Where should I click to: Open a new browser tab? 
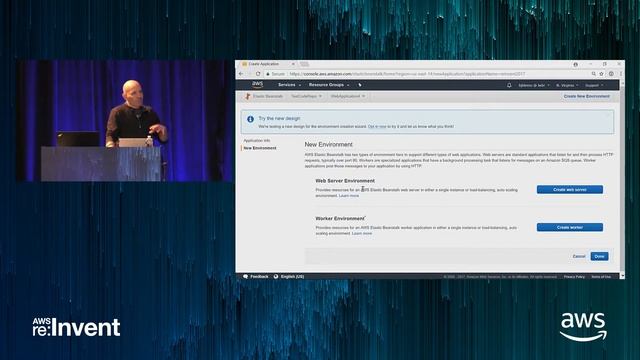tap(304, 64)
